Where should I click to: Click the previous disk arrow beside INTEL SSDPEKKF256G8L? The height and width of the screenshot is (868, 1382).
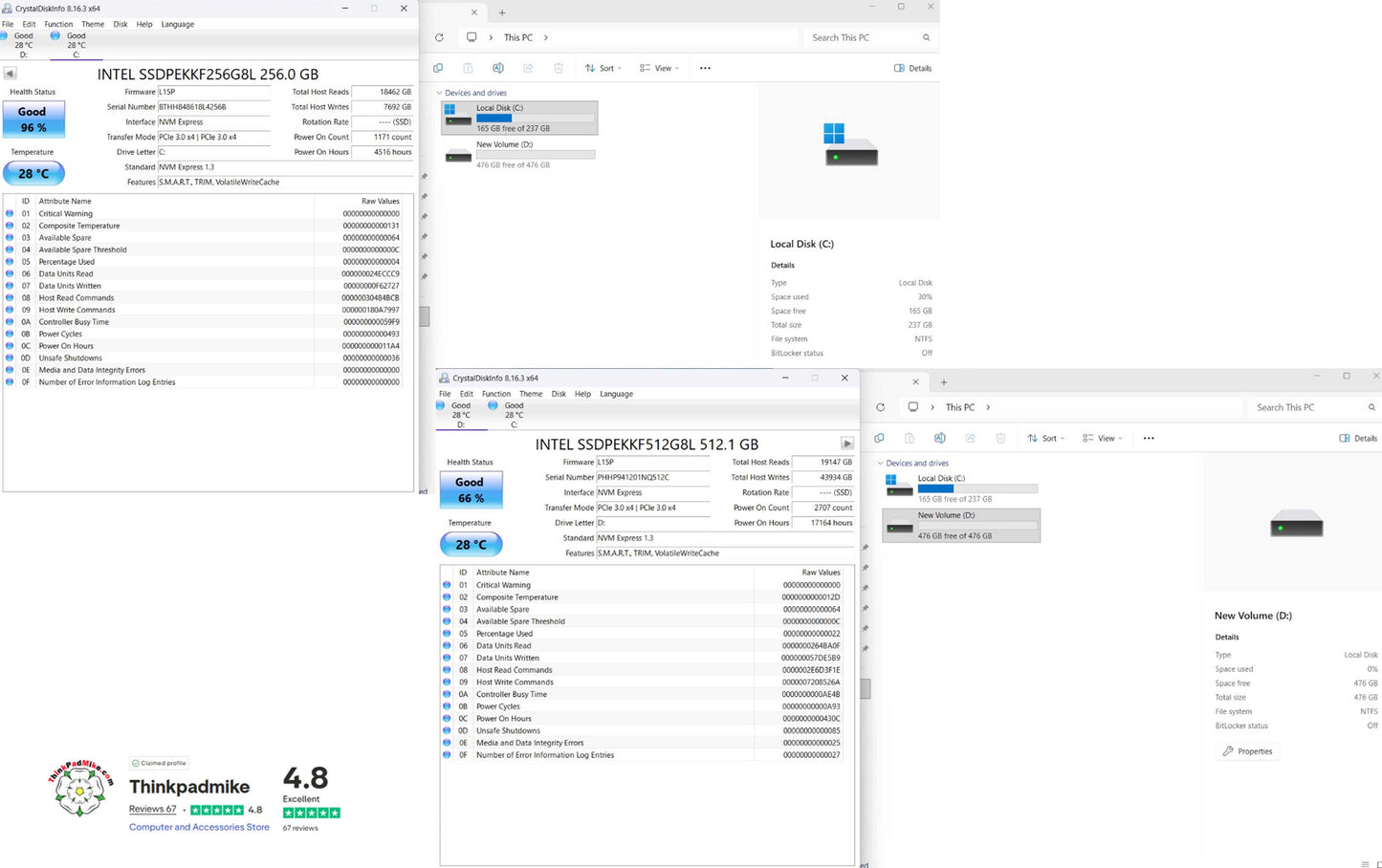(10, 74)
